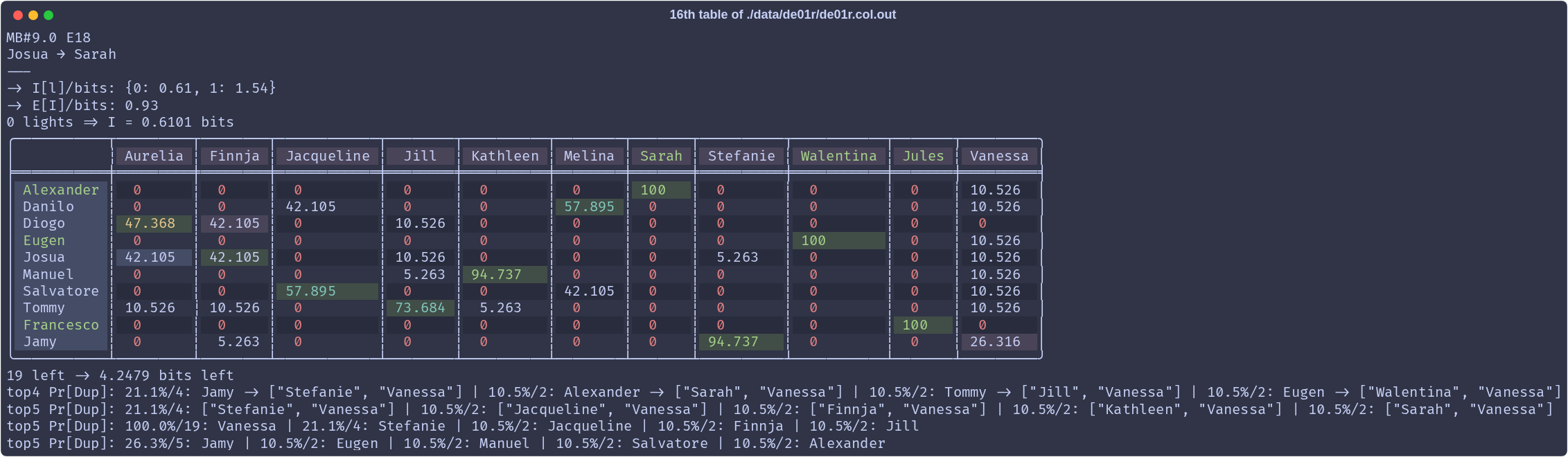Click the red close window button

click(x=18, y=15)
